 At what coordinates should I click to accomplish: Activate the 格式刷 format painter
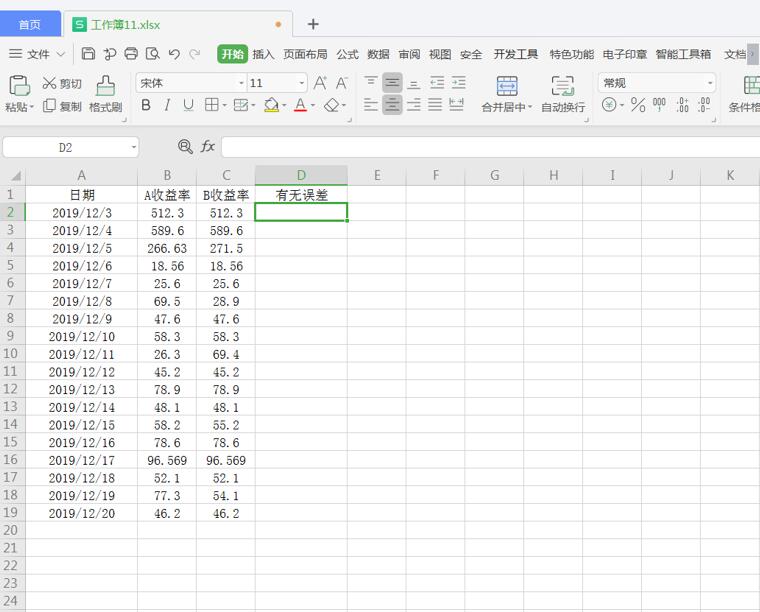[106, 94]
